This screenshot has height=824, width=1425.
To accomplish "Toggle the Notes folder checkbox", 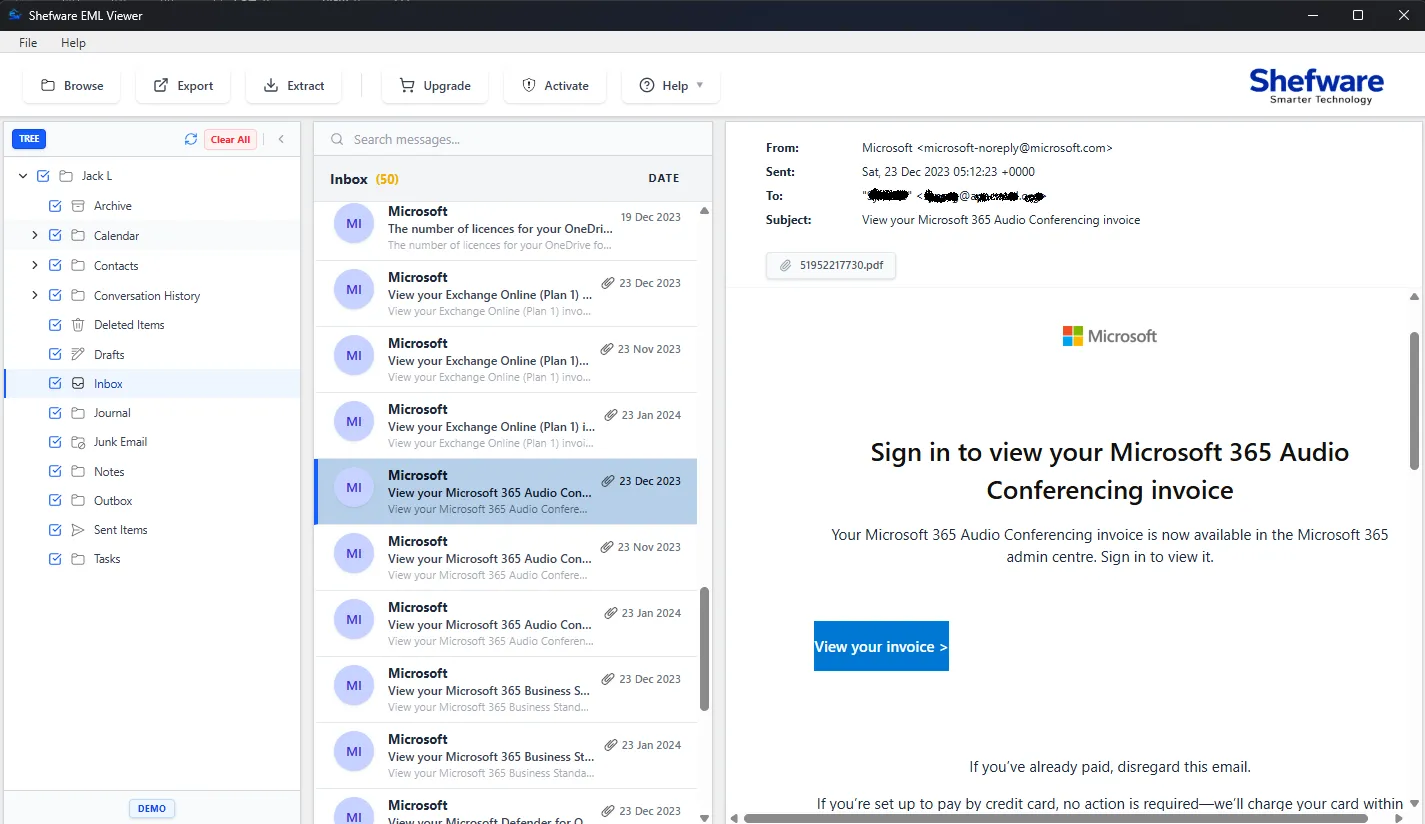I will [55, 472].
